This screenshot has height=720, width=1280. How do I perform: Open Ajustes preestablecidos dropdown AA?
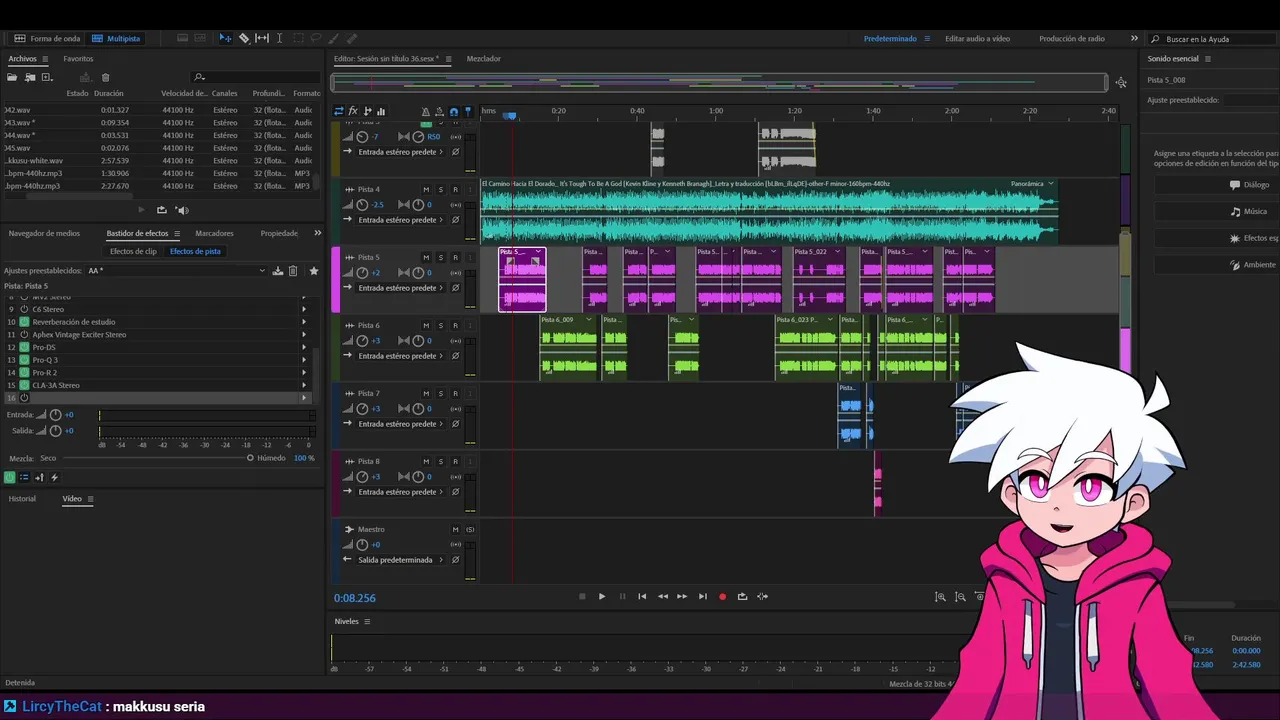pos(177,271)
